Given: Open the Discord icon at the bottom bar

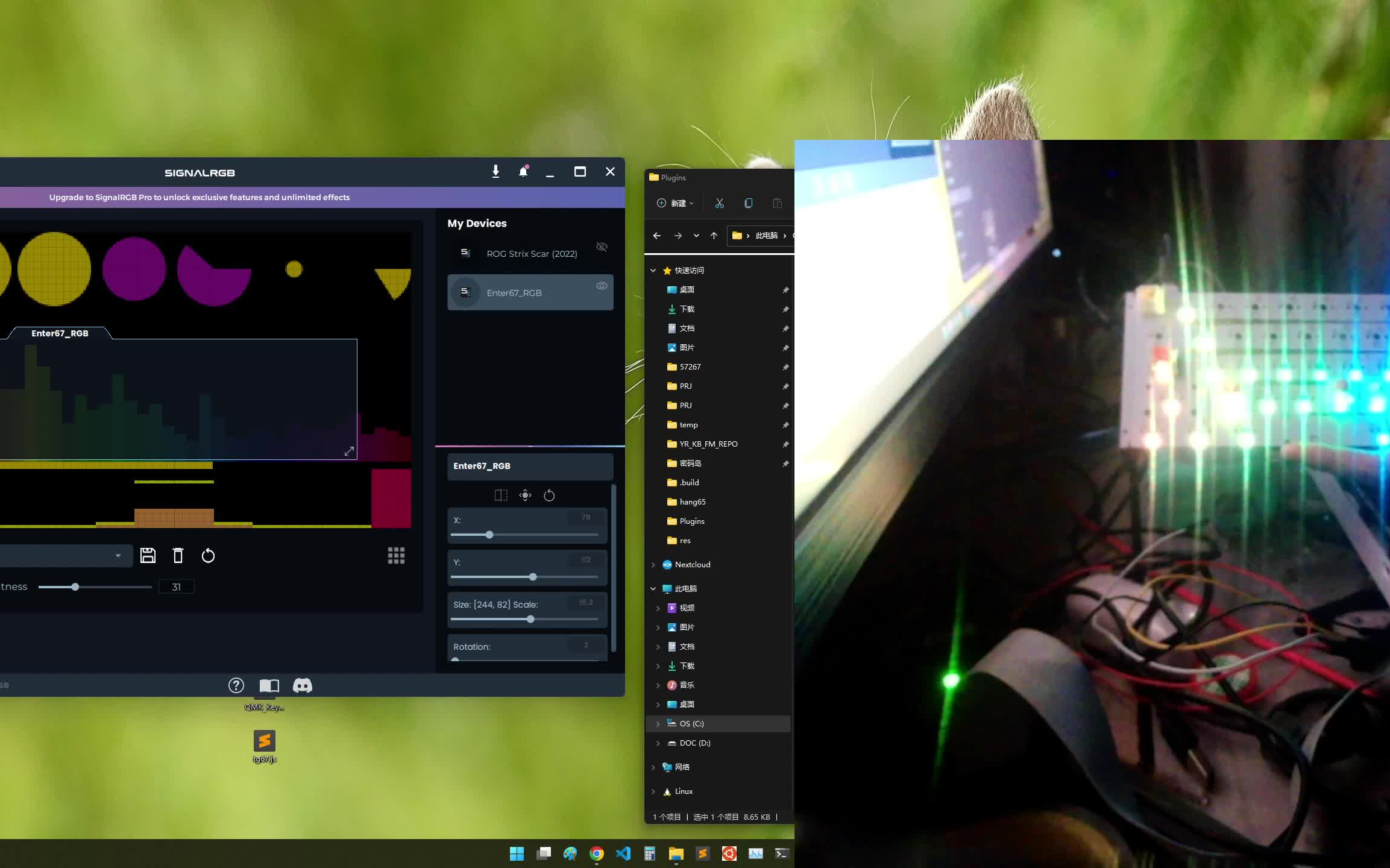Looking at the screenshot, I should [x=302, y=685].
